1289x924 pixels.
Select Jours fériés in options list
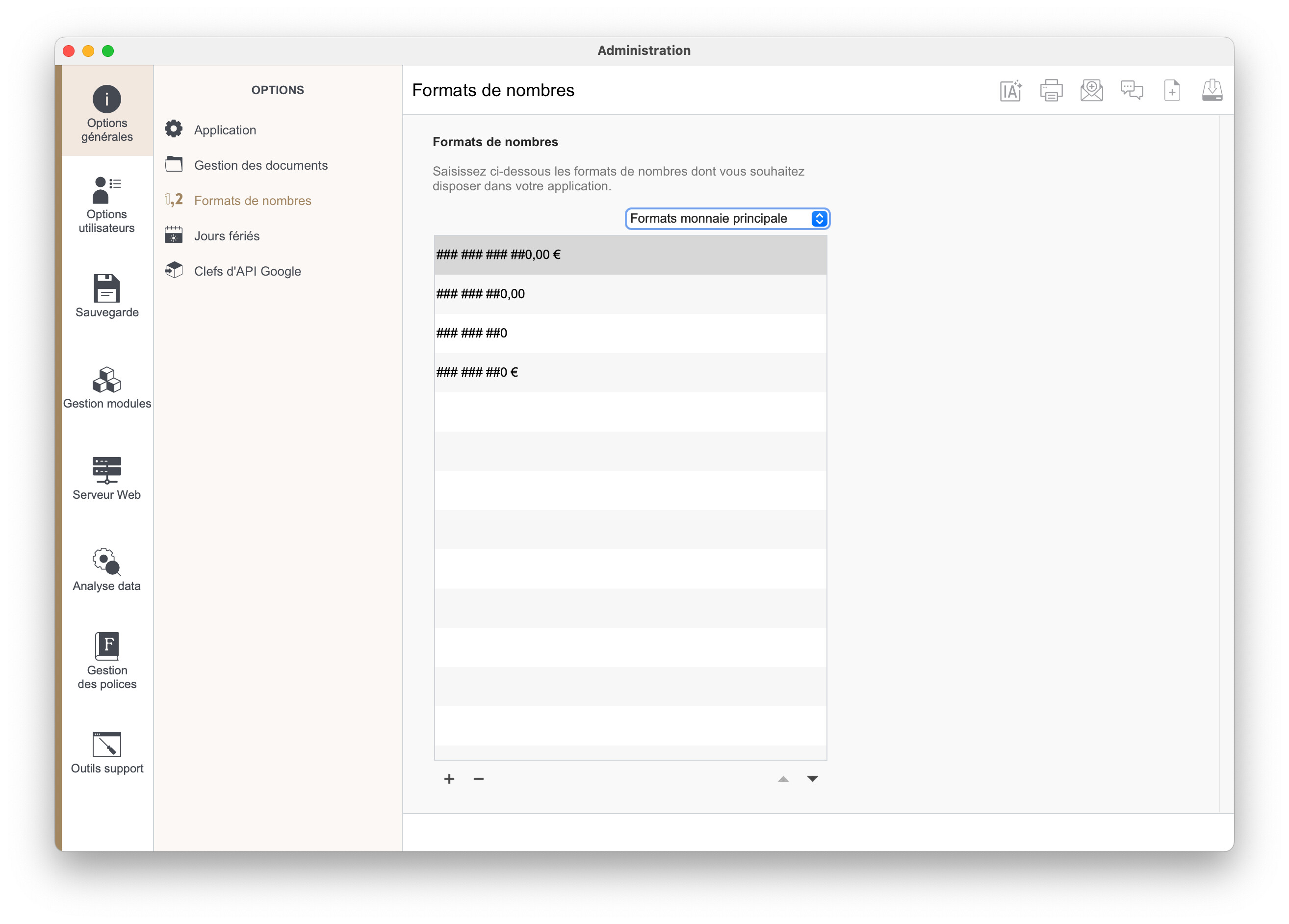pos(226,236)
